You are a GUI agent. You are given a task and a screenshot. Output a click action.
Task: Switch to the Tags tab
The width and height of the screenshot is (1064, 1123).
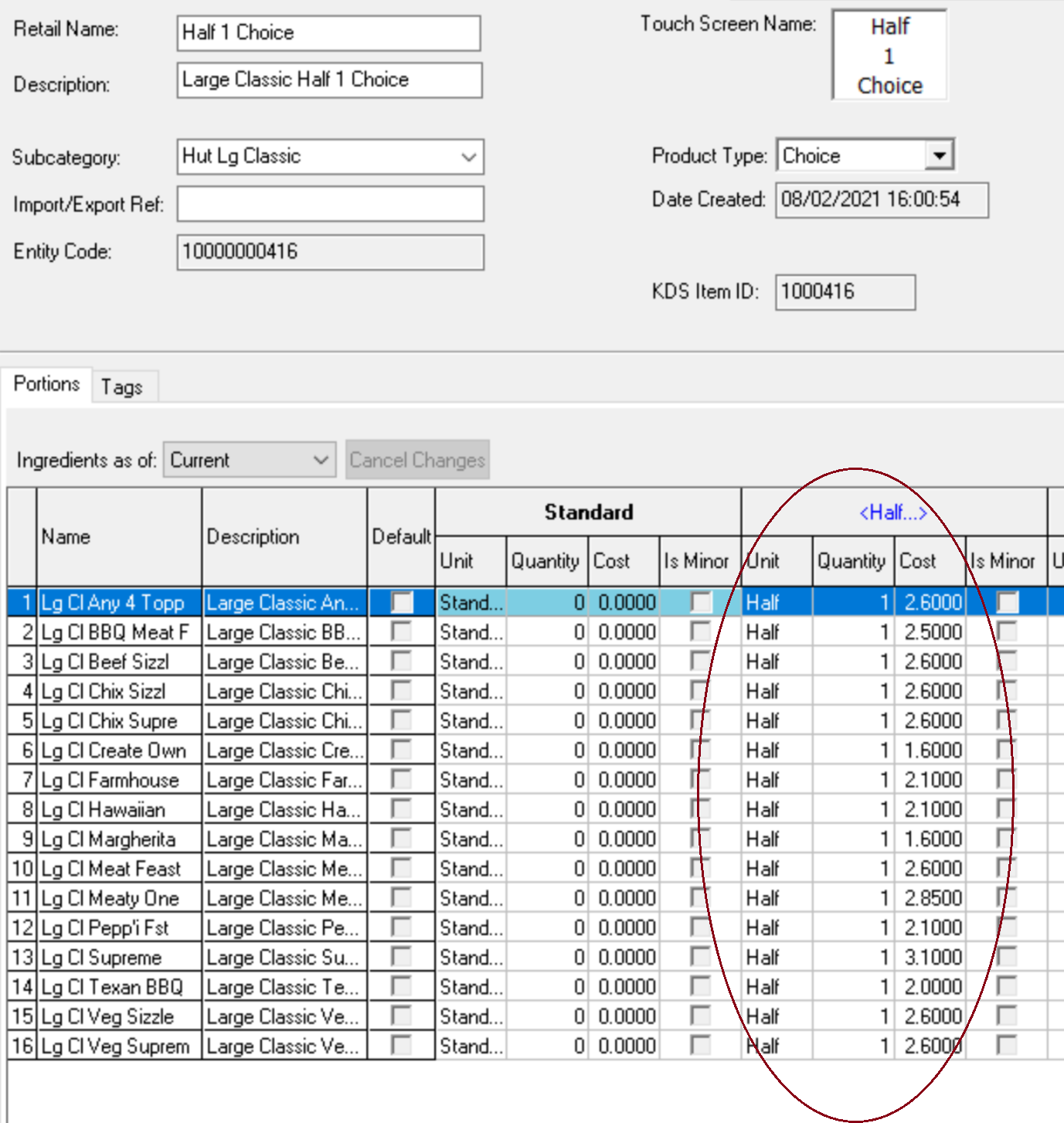122,386
